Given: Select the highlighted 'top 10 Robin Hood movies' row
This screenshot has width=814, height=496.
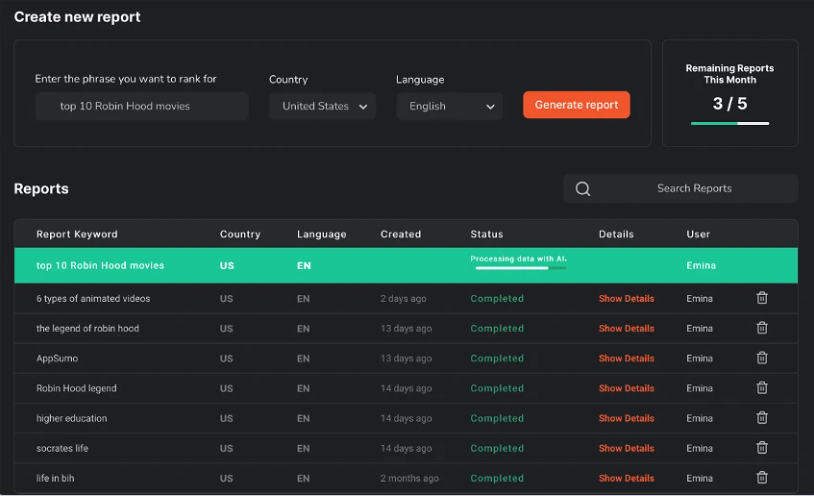Looking at the screenshot, I should (x=406, y=265).
